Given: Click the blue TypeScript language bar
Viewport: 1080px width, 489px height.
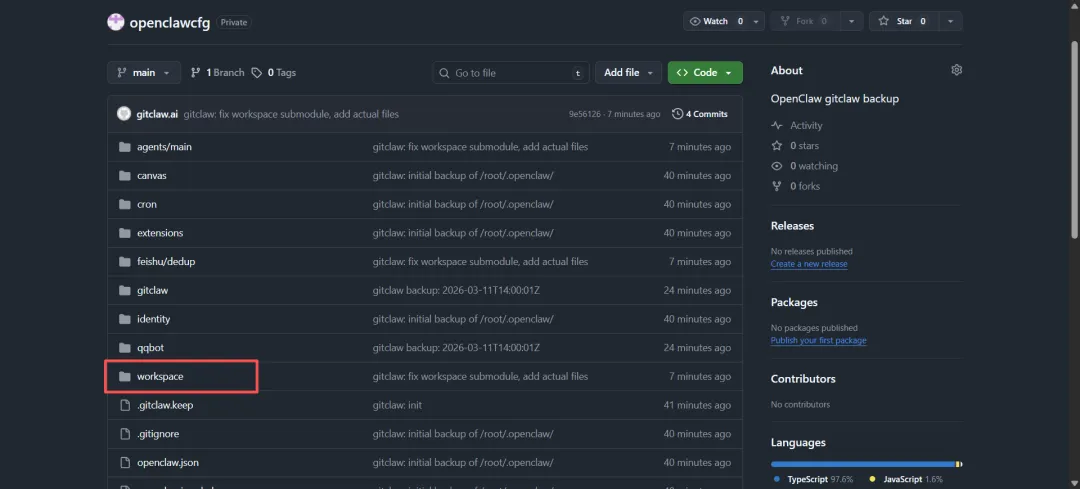Looking at the screenshot, I should pyautogui.click(x=862, y=464).
